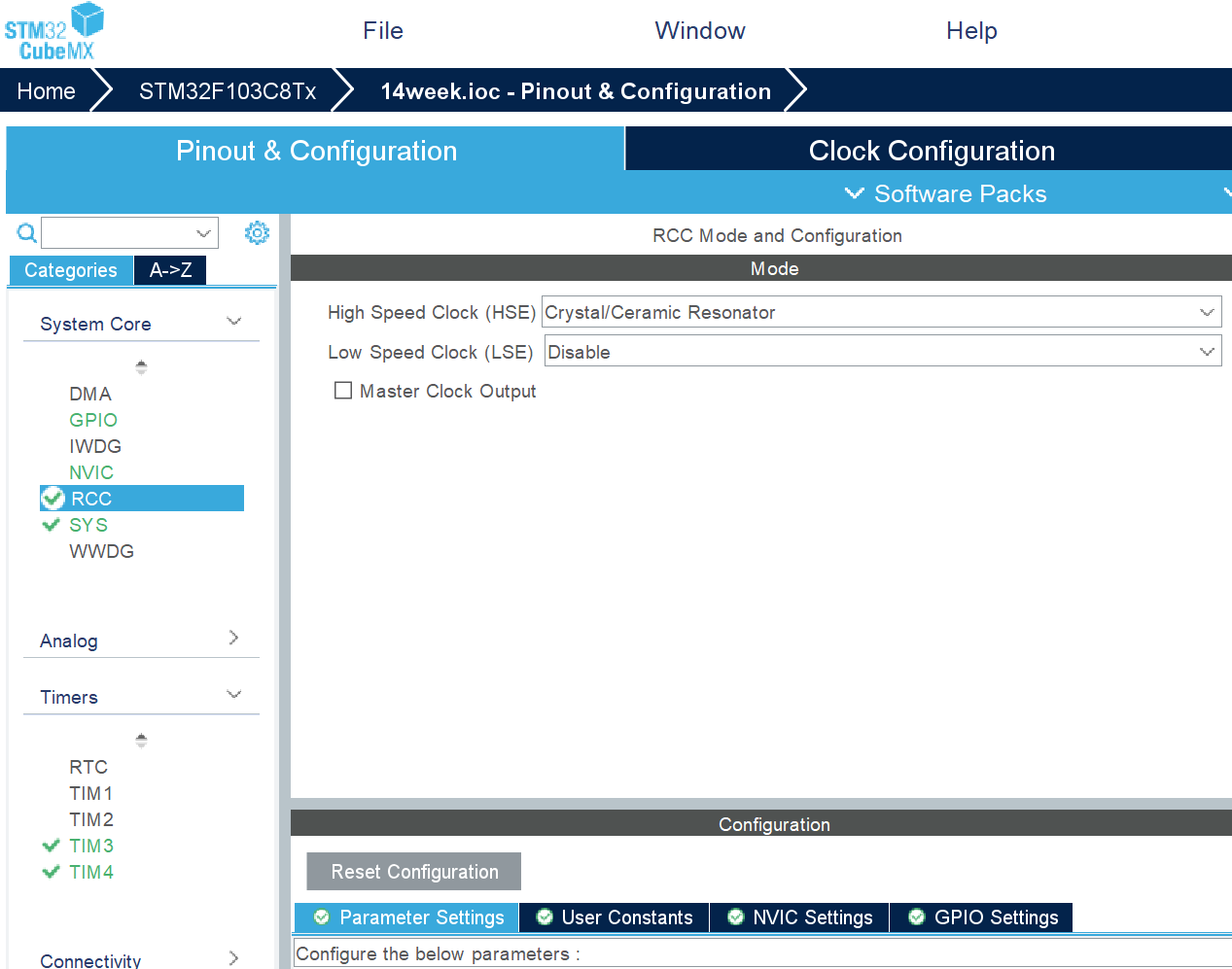Switch to the Clock Configuration tab
1232x969 pixels.
930,150
